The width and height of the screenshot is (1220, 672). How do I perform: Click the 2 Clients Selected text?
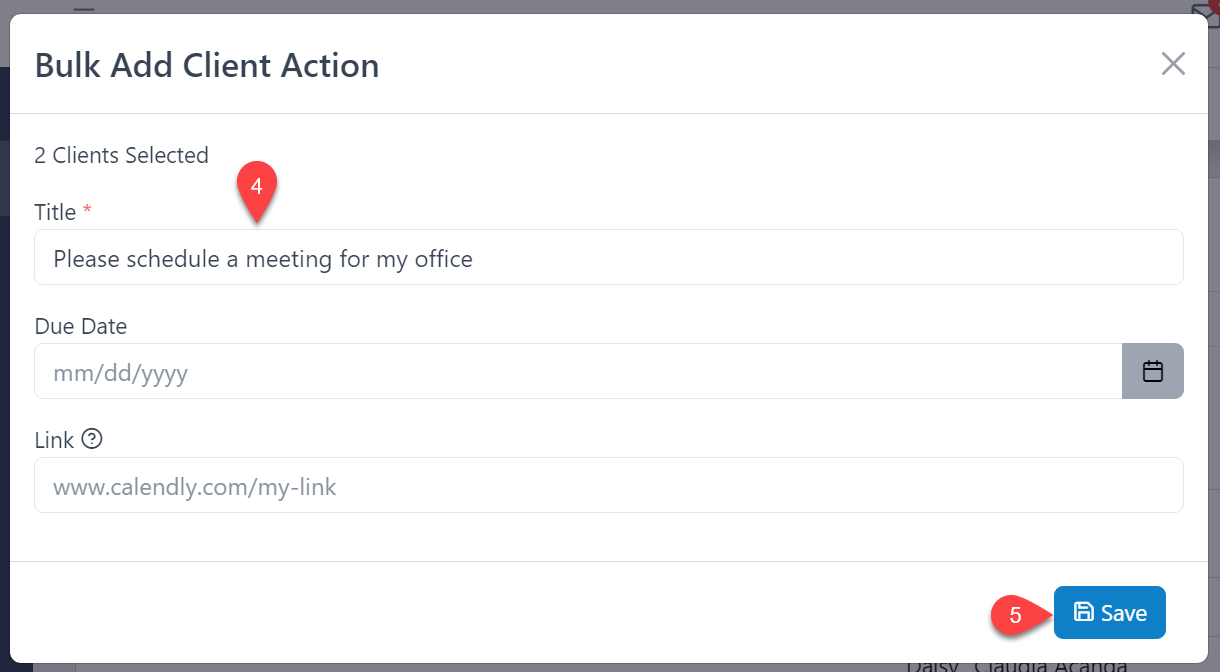[x=121, y=155]
